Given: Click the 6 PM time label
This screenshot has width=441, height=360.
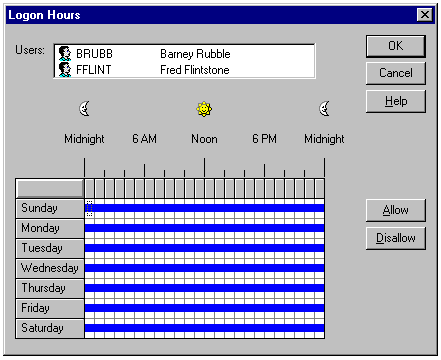Looking at the screenshot, I should 264,139.
